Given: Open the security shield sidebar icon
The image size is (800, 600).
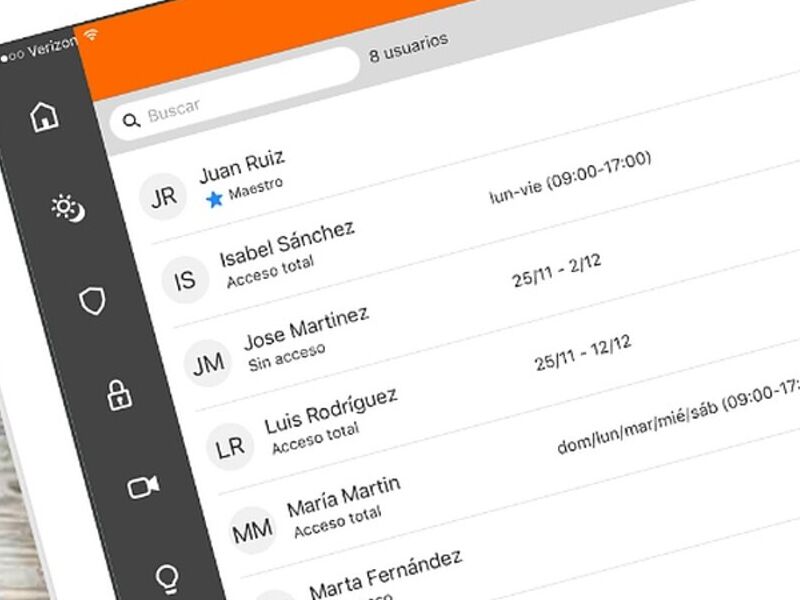Looking at the screenshot, I should pyautogui.click(x=92, y=301).
